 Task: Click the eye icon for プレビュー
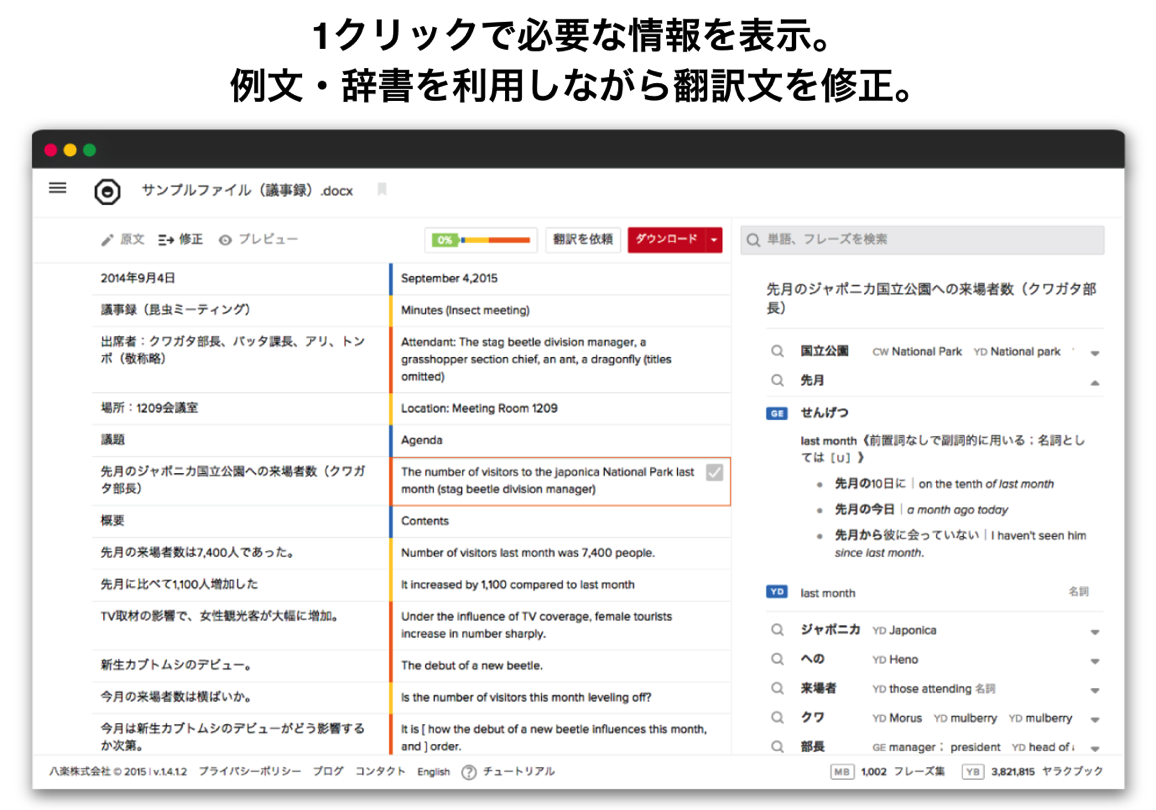226,240
